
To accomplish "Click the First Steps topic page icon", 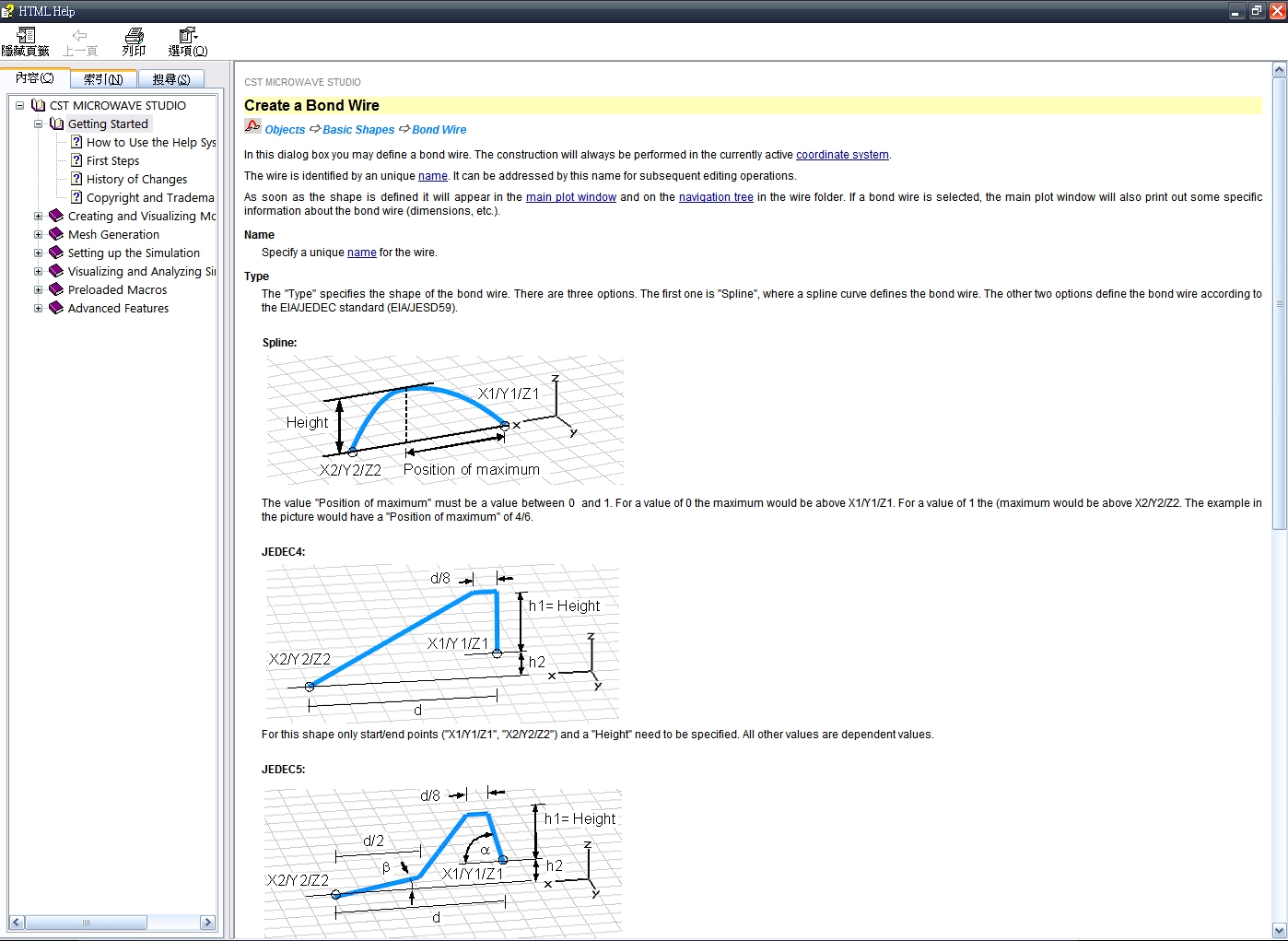I will (76, 160).
